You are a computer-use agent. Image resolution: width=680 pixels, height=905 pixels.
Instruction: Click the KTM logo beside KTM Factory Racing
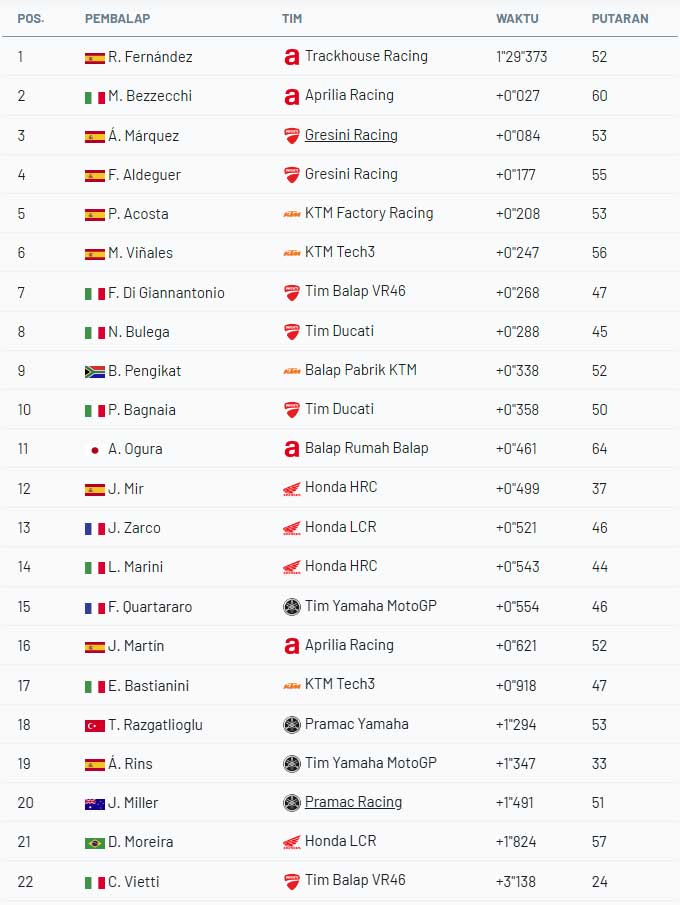tap(292, 214)
